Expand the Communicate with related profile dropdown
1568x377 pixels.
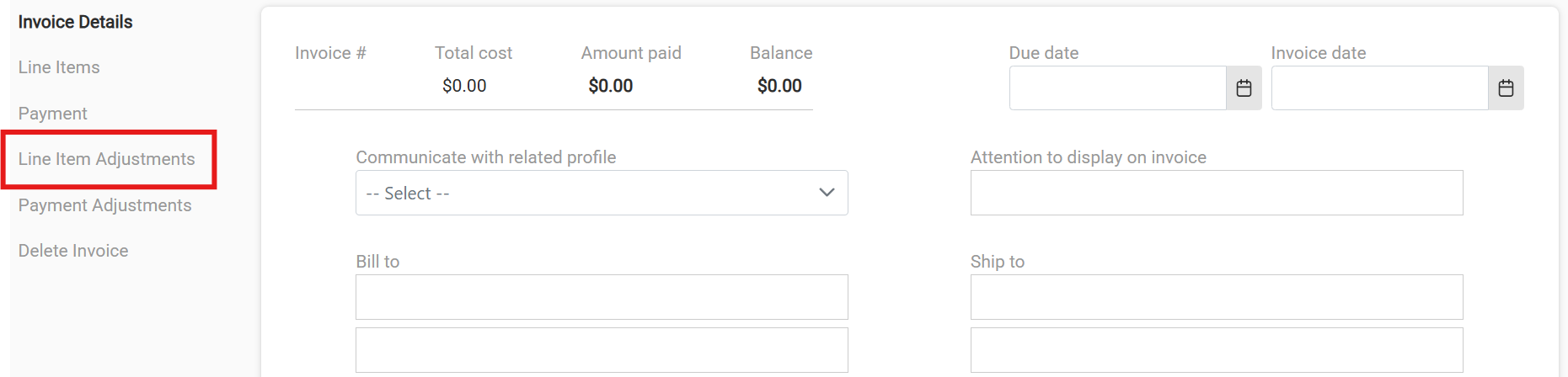tap(602, 193)
